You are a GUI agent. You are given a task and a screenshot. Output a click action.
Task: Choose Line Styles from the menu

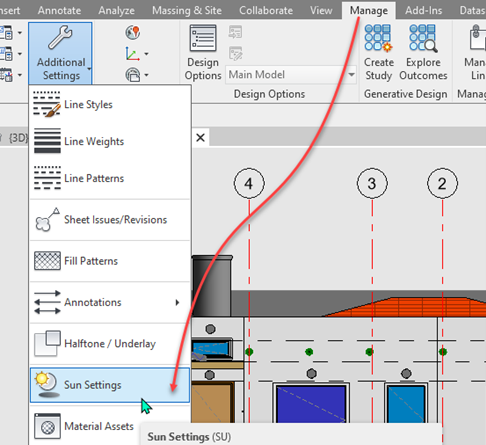pos(110,104)
